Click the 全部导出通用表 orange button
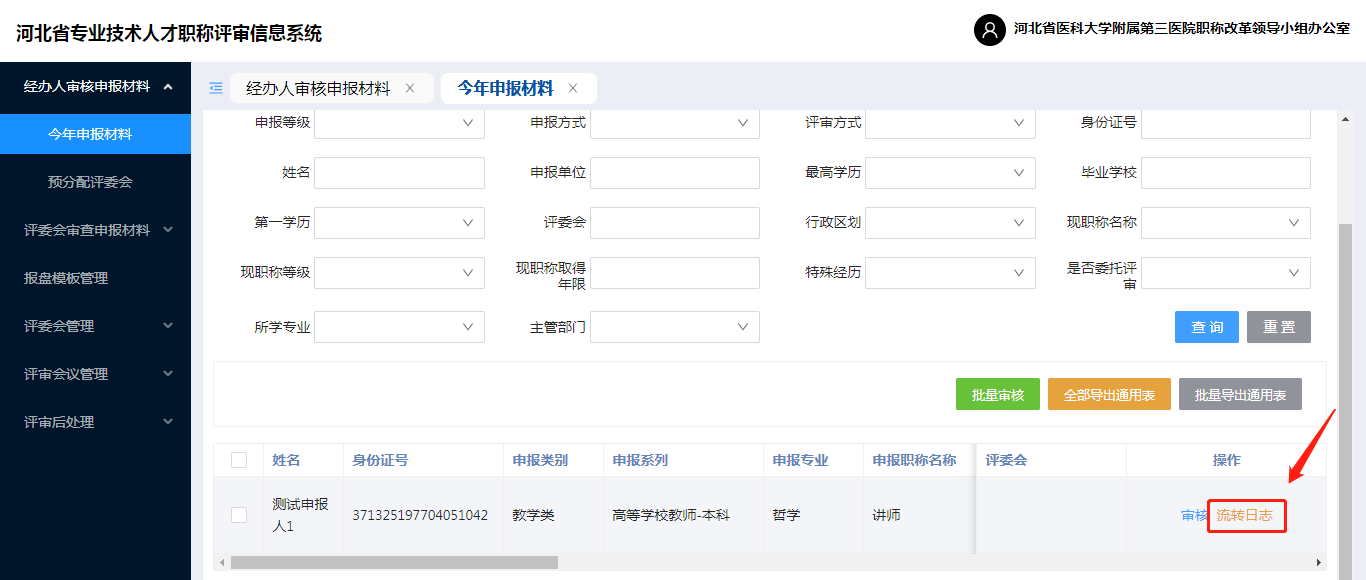 pos(1109,395)
